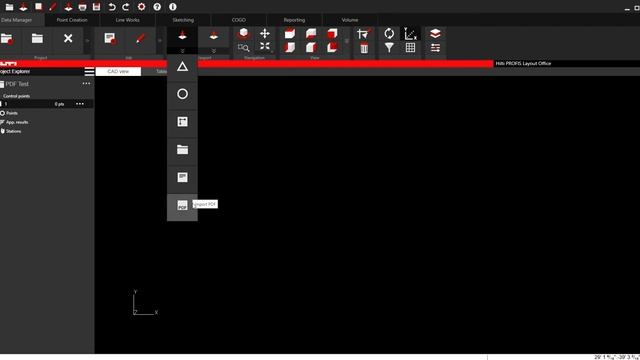
Task: Click the Edit Job red pencil ribbon icon
Action: tap(140, 39)
